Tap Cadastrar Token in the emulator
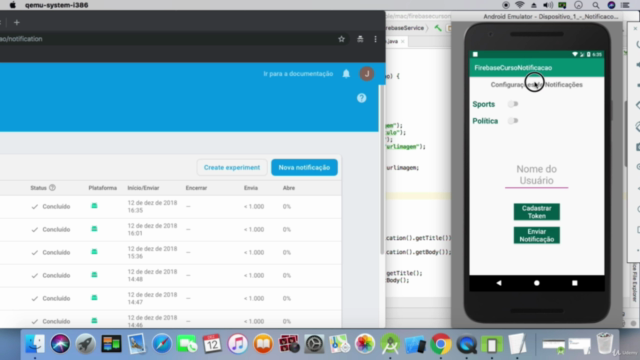Image resolution: width=640 pixels, height=360 pixels. point(536,212)
